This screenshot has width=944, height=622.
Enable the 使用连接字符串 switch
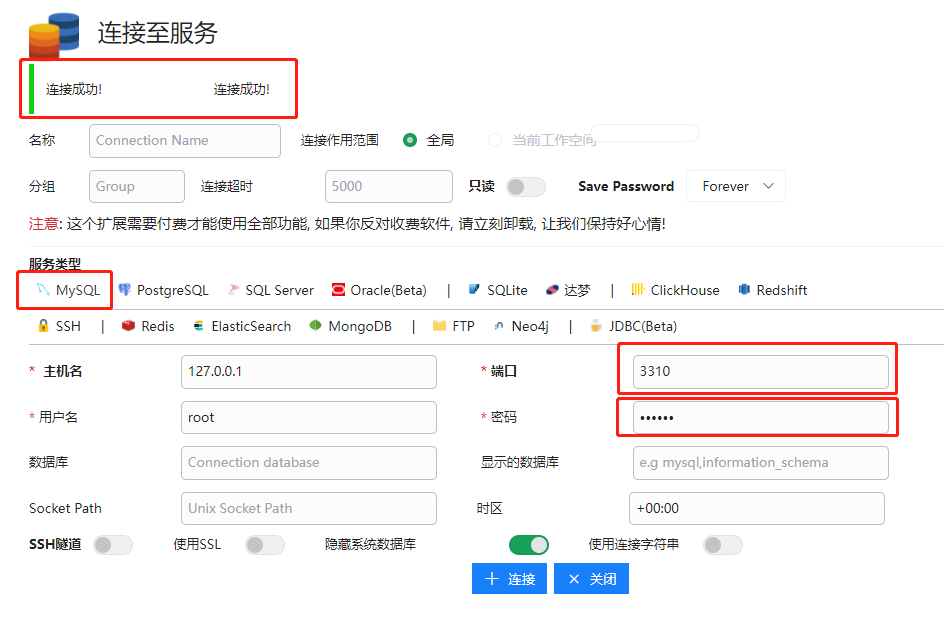(723, 545)
